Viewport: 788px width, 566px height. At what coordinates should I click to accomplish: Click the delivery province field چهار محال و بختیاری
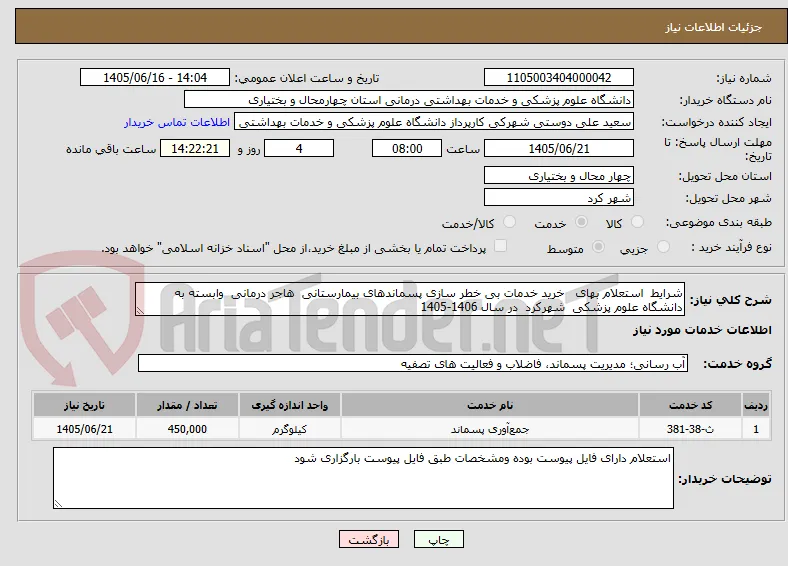click(x=559, y=175)
